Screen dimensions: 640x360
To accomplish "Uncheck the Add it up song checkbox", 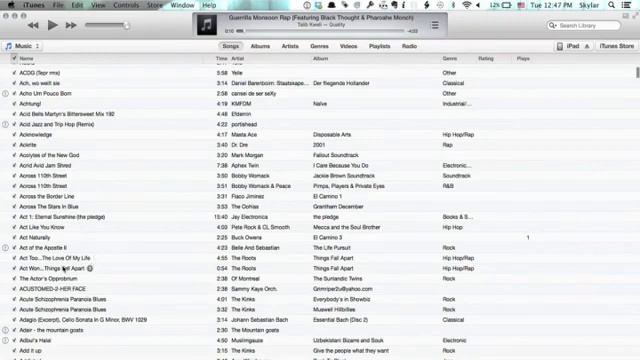I will tap(14, 351).
